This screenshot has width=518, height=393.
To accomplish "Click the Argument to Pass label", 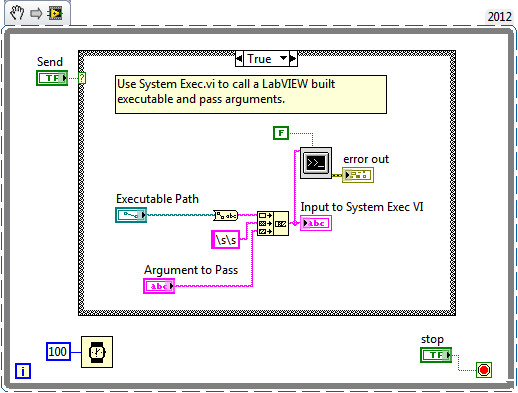I will pos(191,270).
